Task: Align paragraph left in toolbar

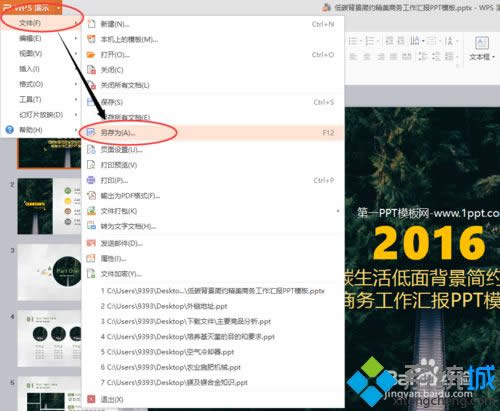Action: click(x=353, y=57)
